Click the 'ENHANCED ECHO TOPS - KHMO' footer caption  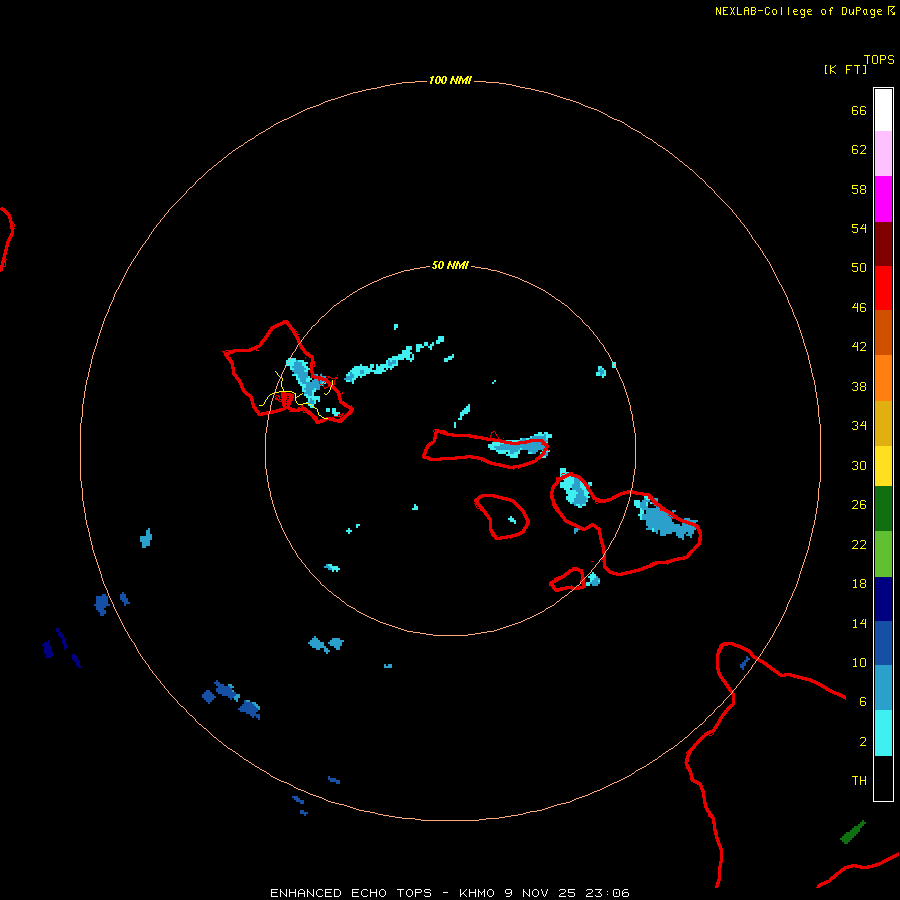point(382,893)
